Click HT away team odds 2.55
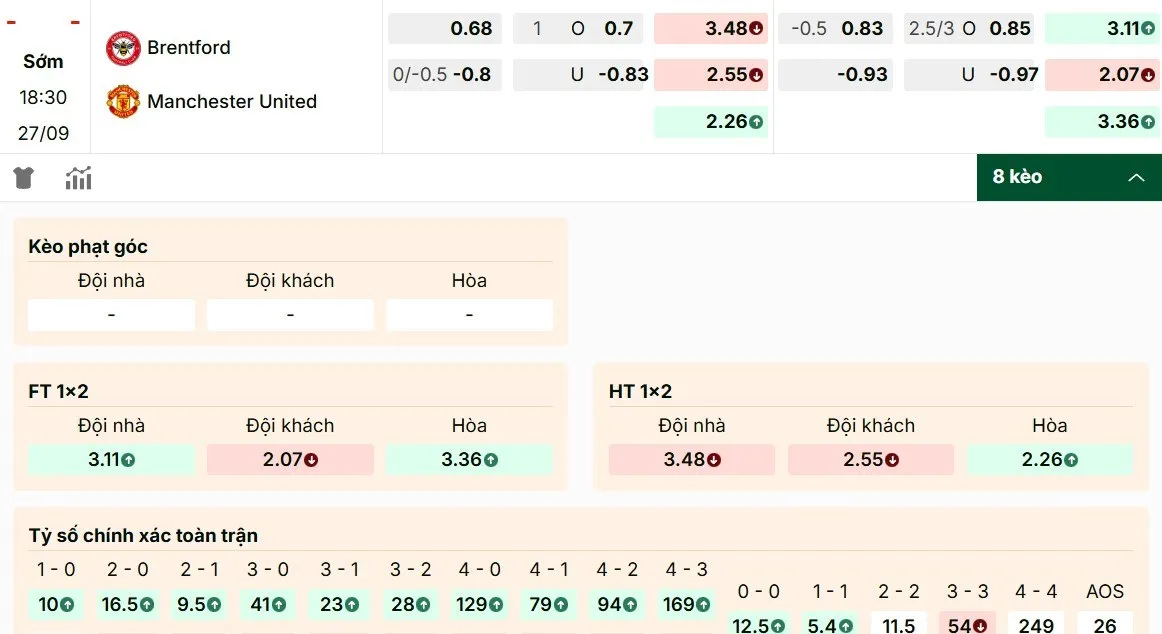 (870, 459)
